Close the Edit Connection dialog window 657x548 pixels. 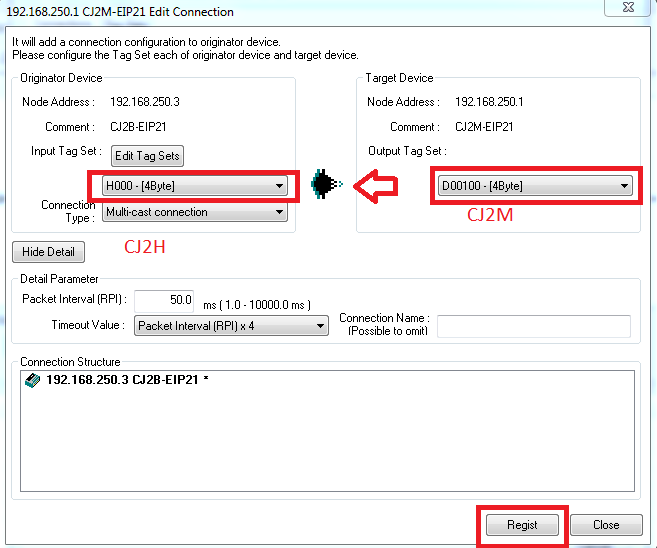(x=628, y=8)
